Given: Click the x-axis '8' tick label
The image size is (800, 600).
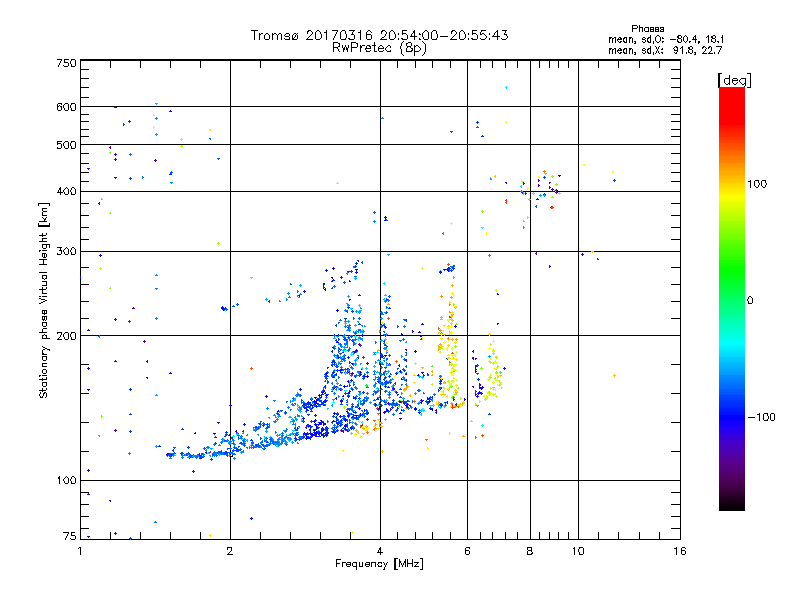Looking at the screenshot, I should 530,551.
